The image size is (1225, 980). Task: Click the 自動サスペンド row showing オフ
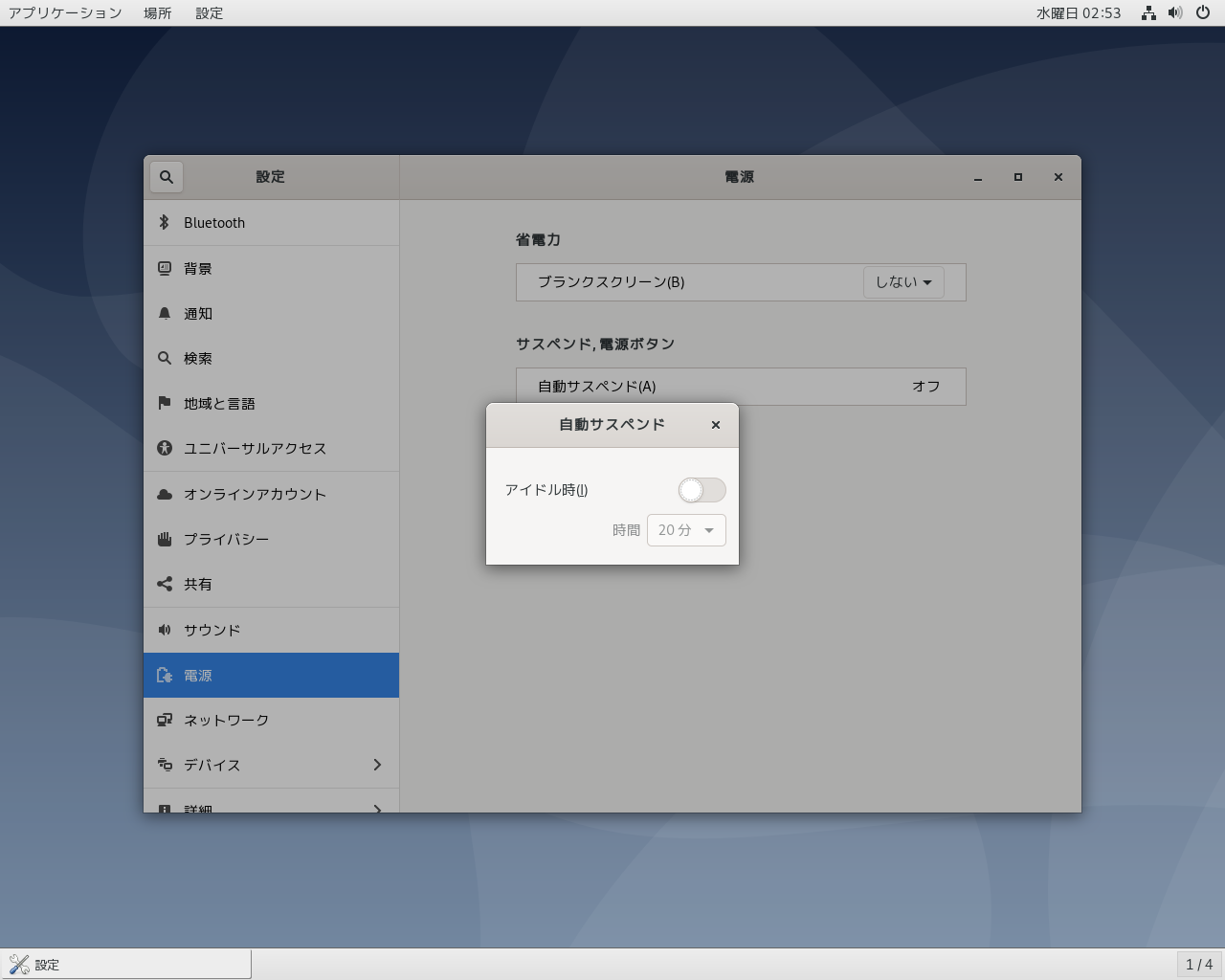click(741, 387)
